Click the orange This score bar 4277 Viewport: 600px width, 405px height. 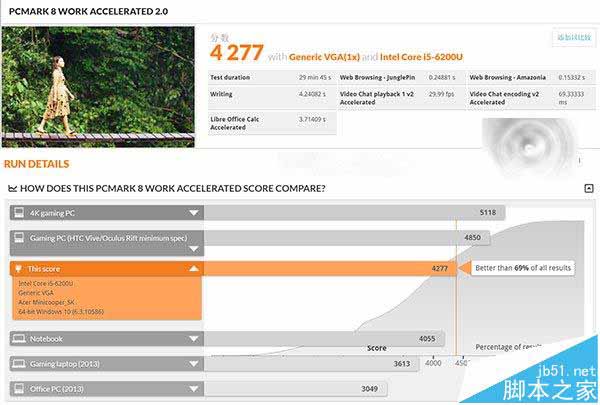(x=330, y=268)
